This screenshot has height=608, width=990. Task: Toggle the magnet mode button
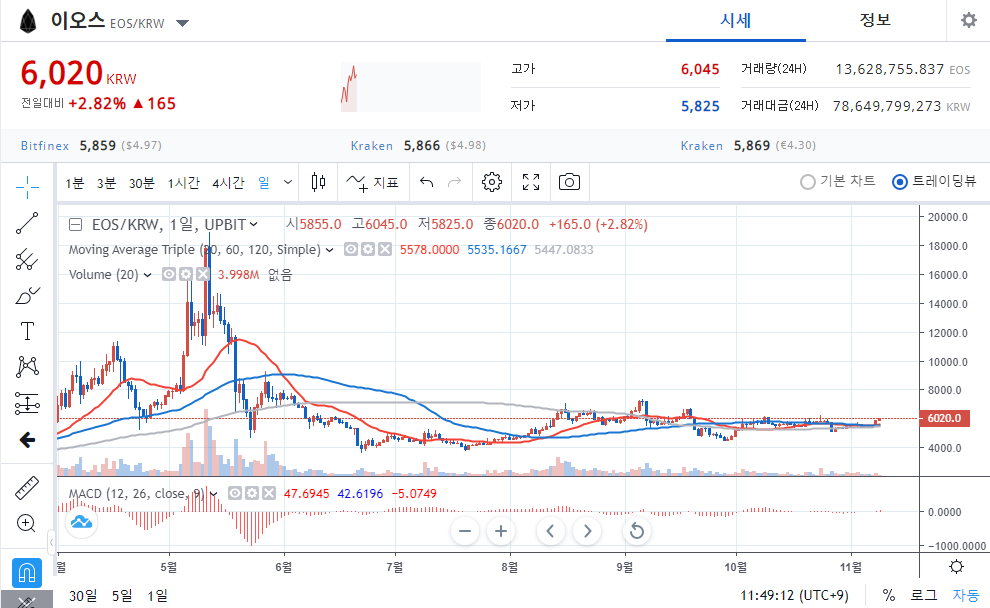point(27,573)
